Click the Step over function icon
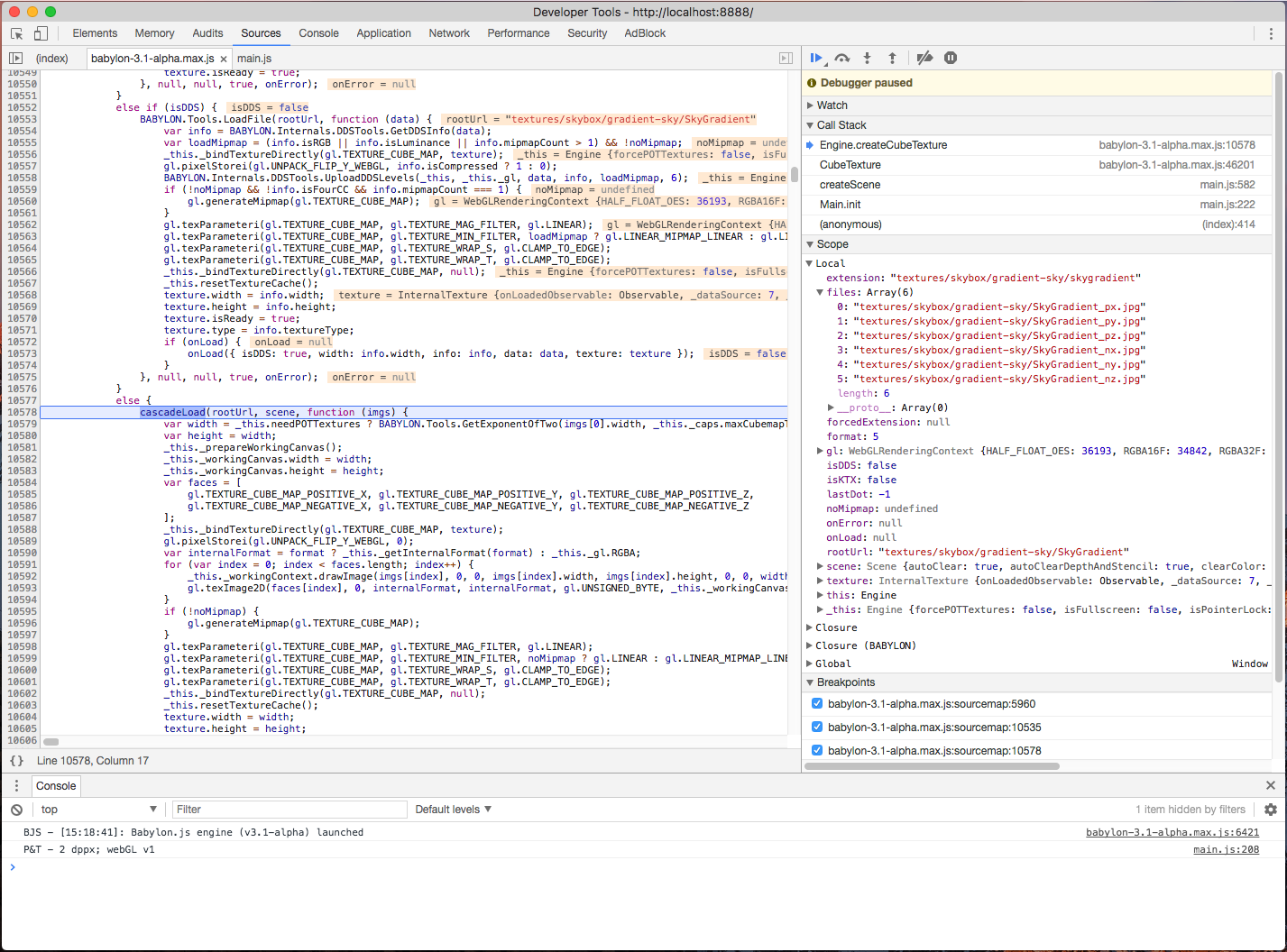1287x952 pixels. tap(841, 58)
